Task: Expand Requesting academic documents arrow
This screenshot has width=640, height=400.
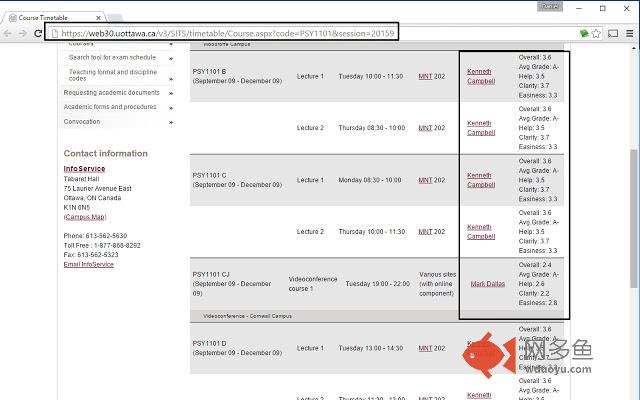Action: pyautogui.click(x=171, y=93)
